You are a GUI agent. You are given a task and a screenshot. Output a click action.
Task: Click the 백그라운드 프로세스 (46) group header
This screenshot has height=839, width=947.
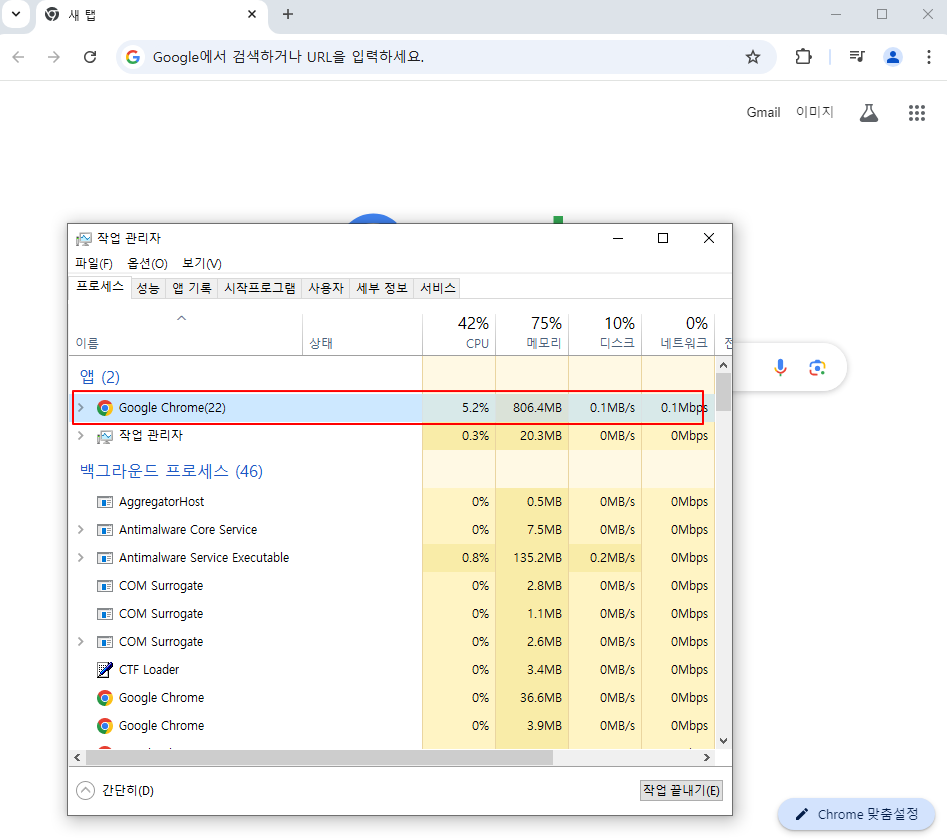click(171, 471)
